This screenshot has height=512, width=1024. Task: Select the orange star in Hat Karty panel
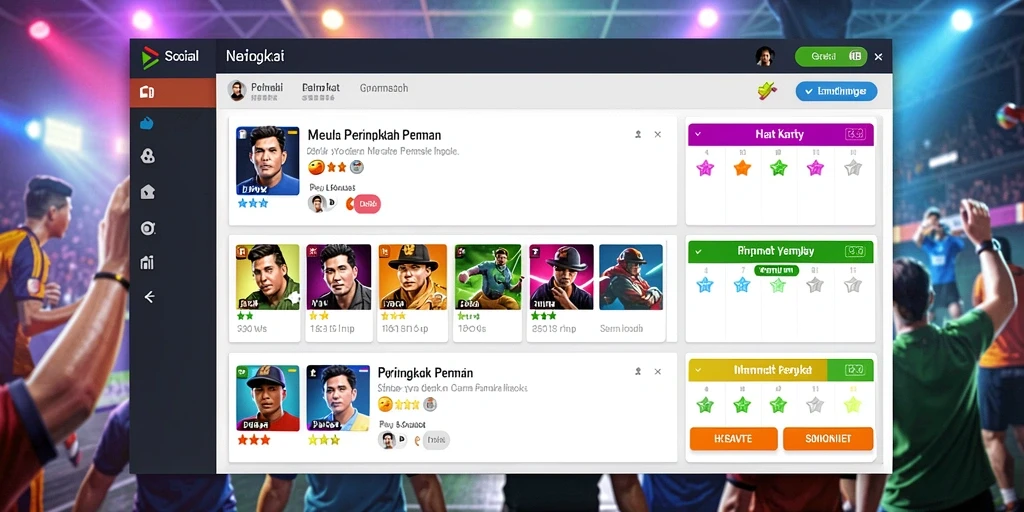742,168
